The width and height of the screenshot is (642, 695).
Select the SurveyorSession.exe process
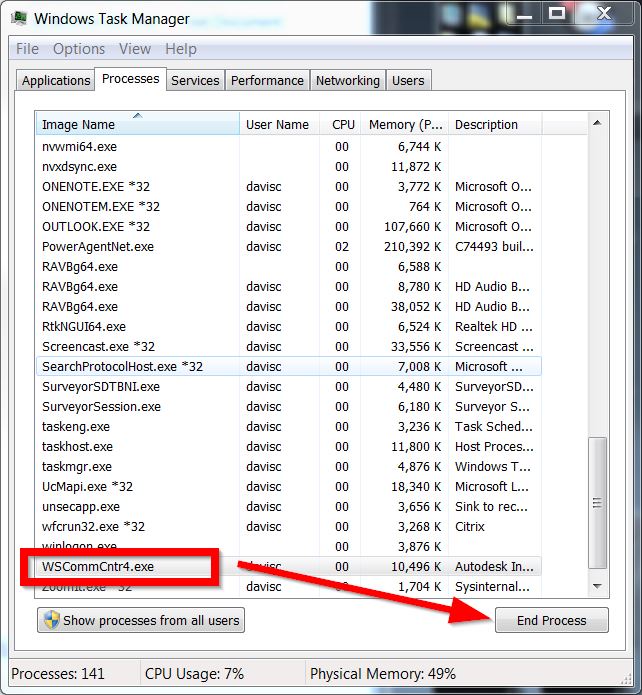289,406
